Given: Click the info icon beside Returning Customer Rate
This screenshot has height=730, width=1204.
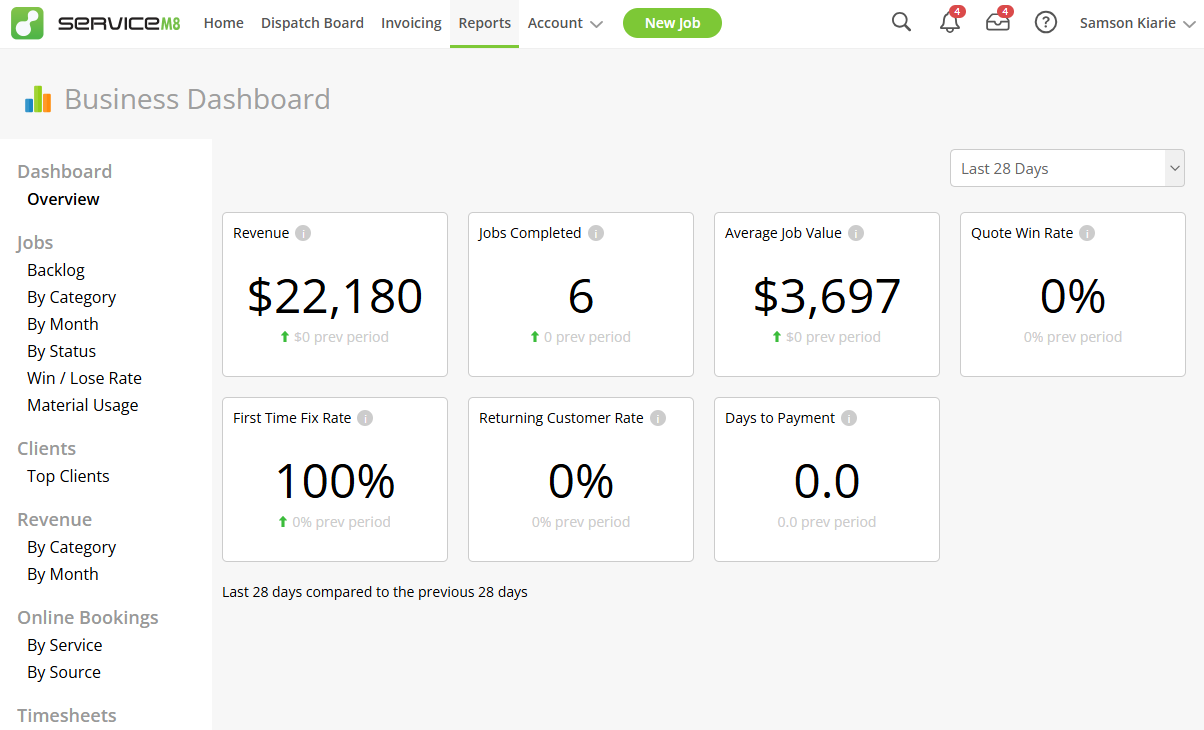Looking at the screenshot, I should coord(658,418).
